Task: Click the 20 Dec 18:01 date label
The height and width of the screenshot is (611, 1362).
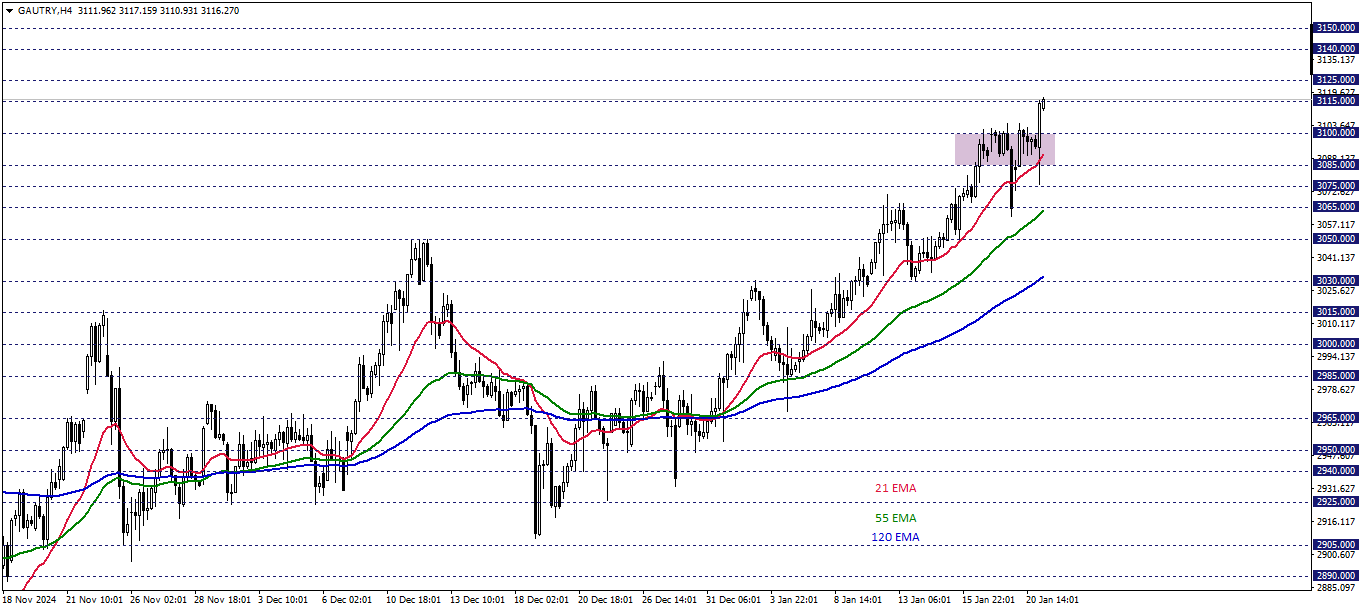Action: click(x=606, y=600)
